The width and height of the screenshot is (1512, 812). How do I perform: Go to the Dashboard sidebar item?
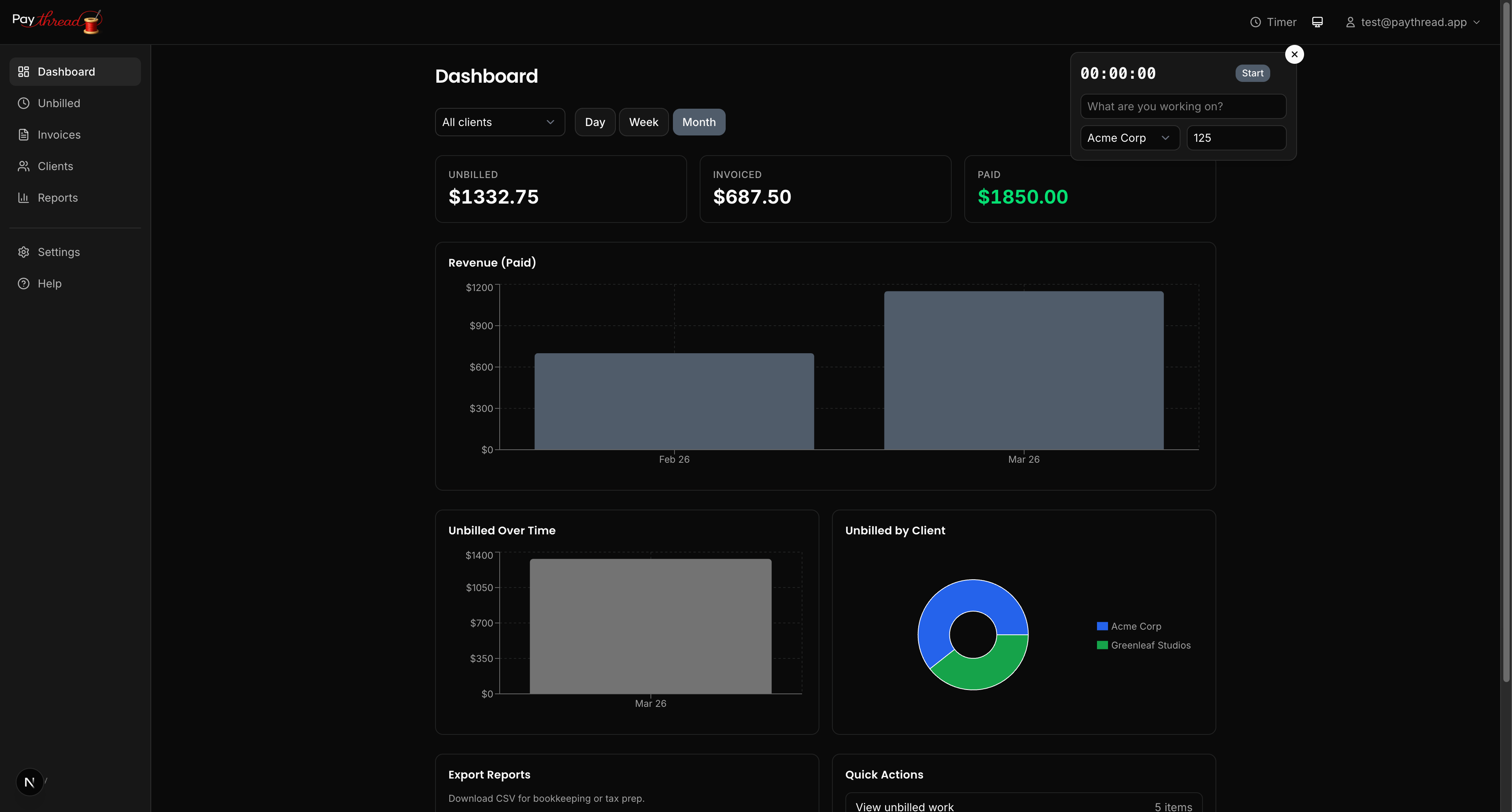pos(75,72)
